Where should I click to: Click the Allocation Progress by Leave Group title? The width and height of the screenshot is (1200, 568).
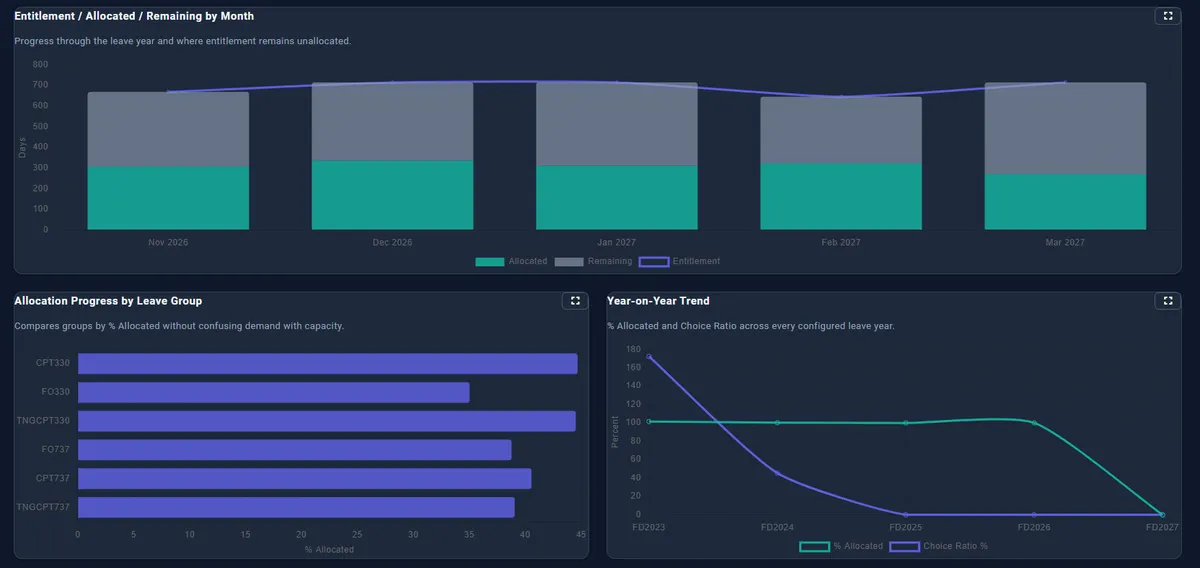pyautogui.click(x=108, y=300)
